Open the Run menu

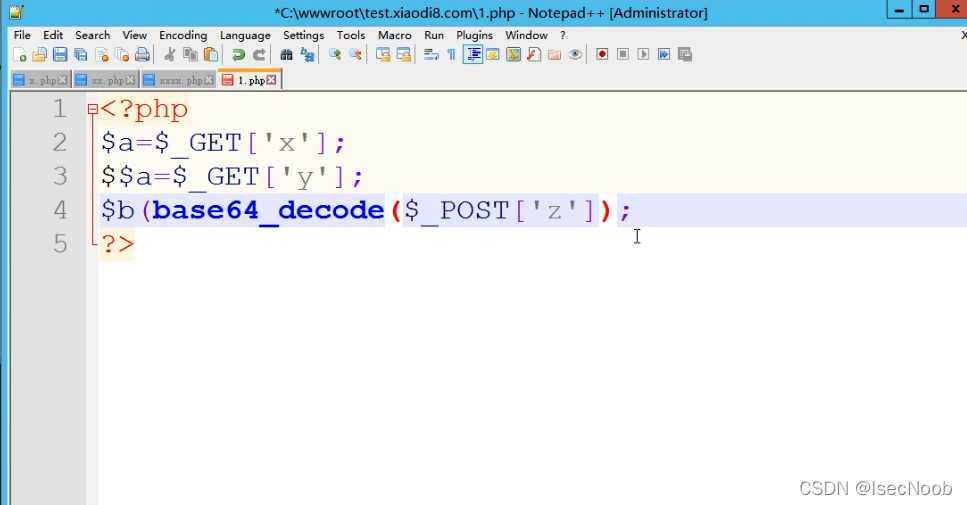coord(434,35)
